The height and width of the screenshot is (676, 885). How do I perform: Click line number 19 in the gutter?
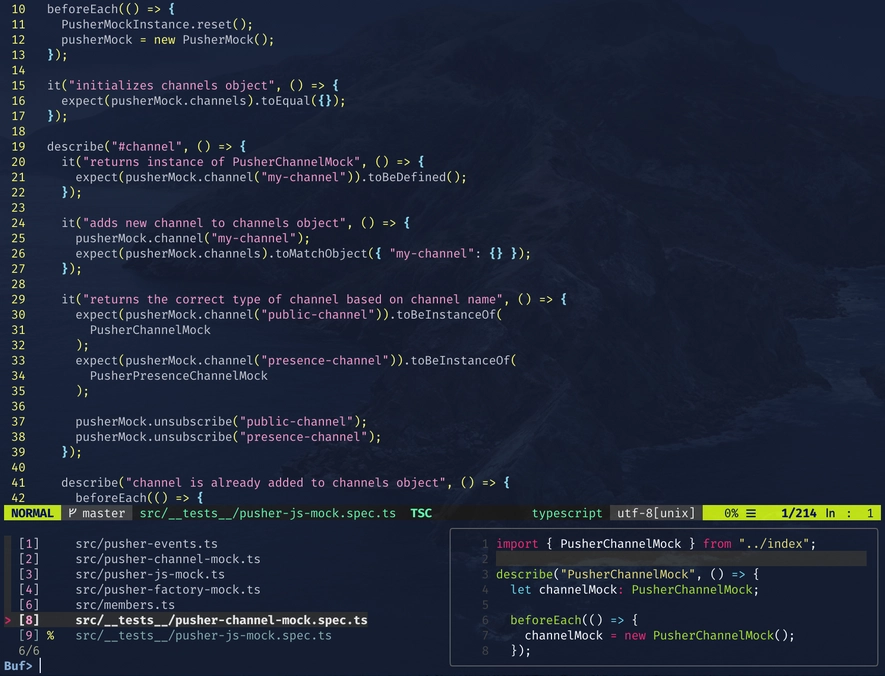click(19, 146)
